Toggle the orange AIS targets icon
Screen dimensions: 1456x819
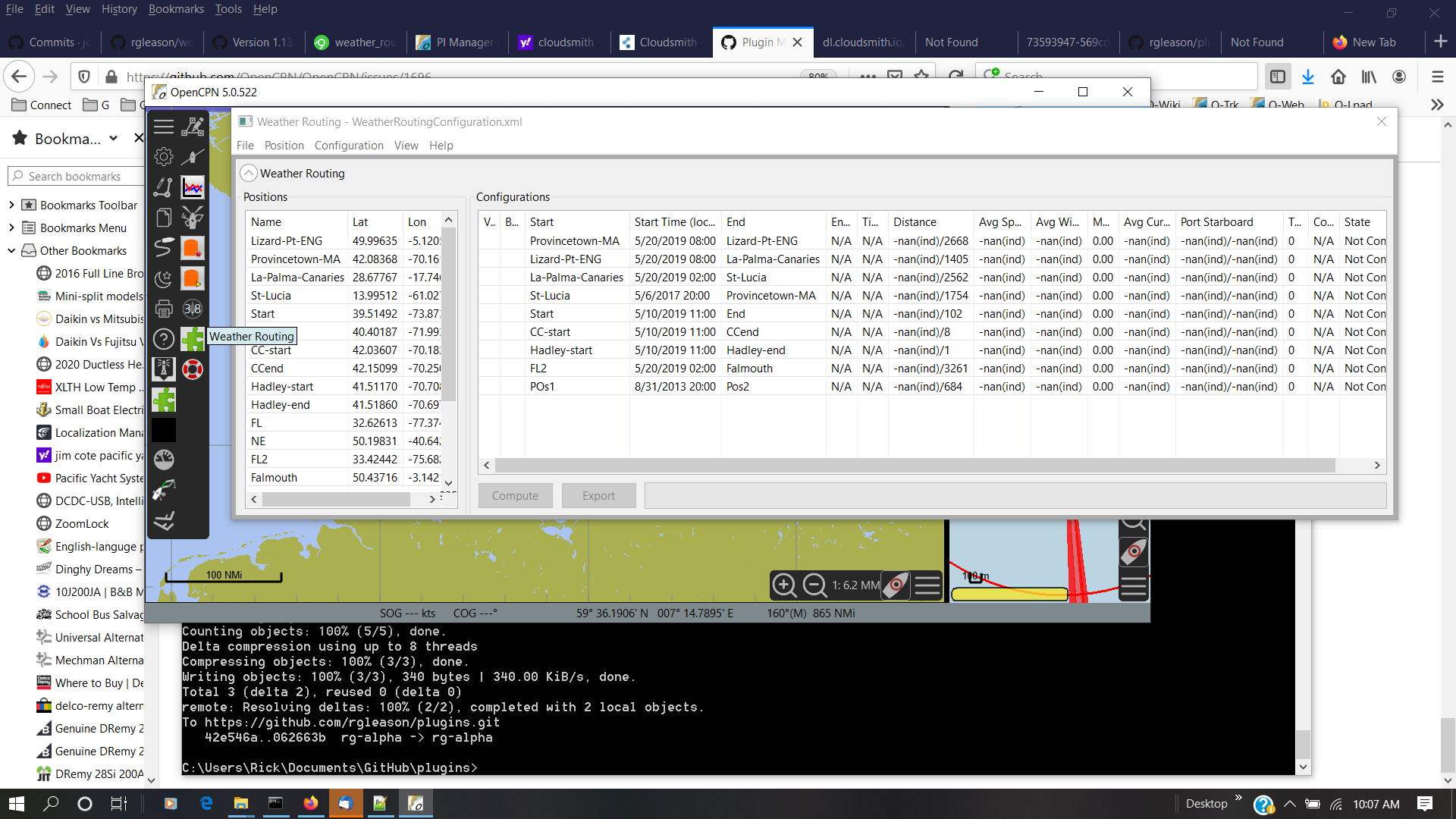point(192,246)
